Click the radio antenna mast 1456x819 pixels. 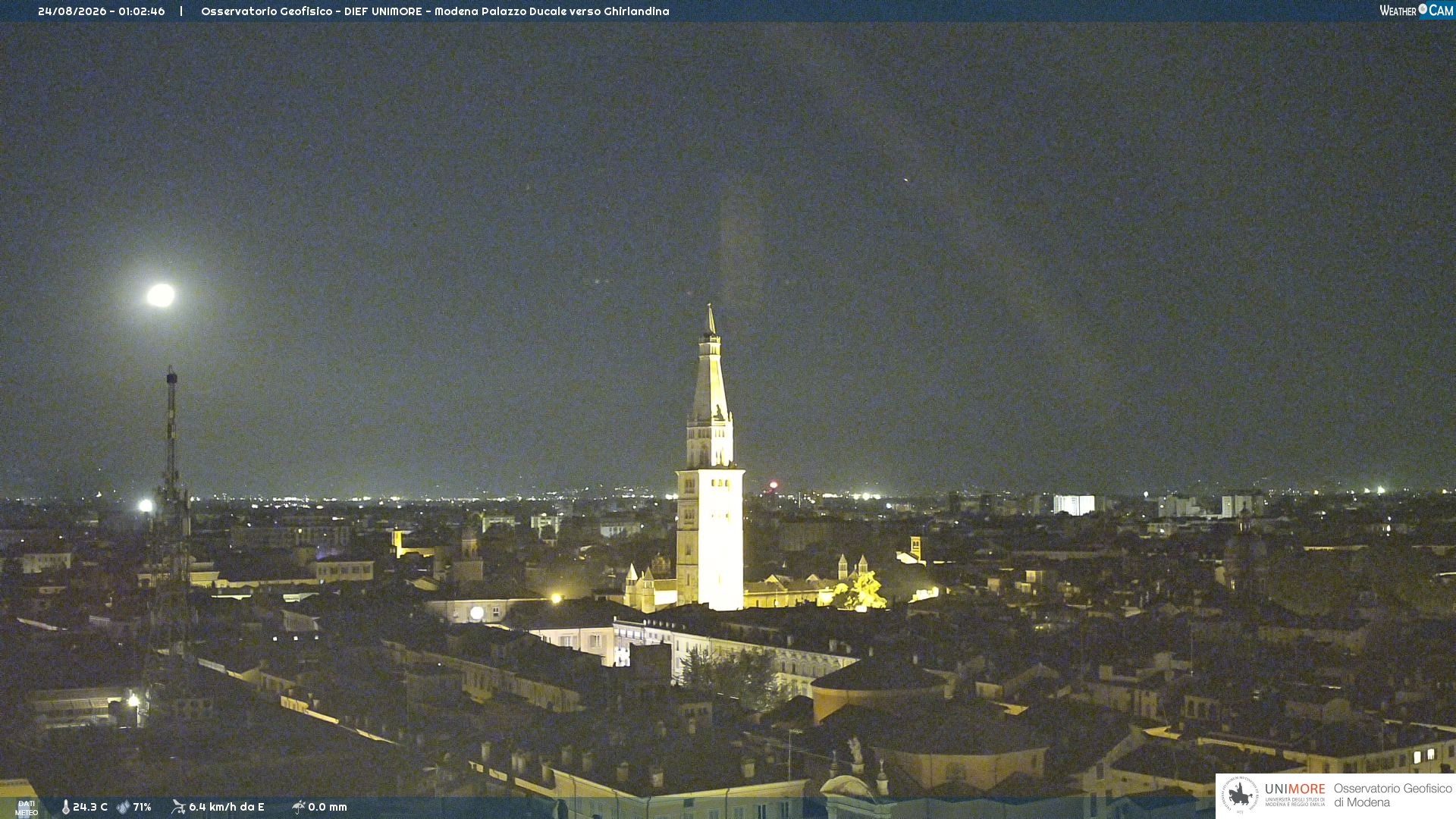(x=172, y=455)
